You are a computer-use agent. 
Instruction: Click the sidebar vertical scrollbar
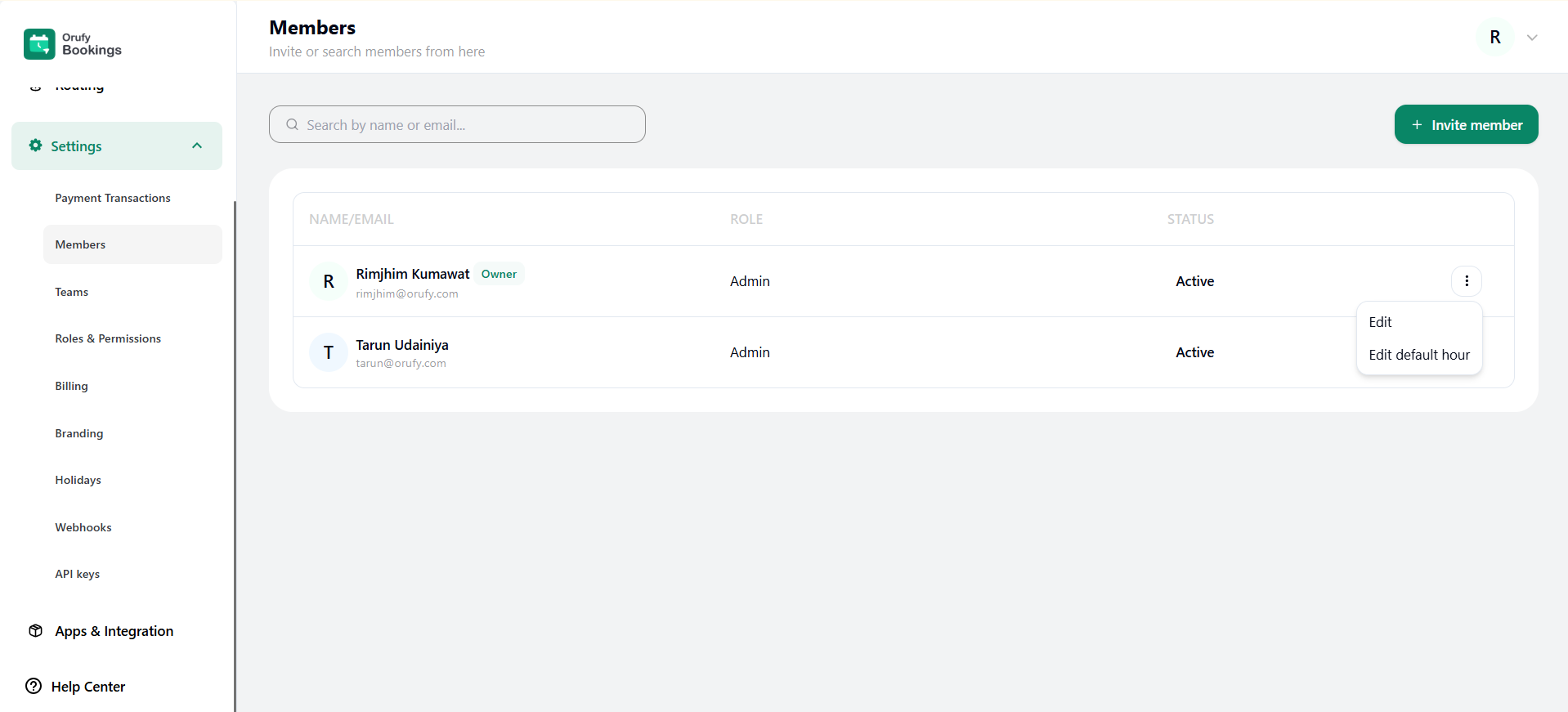coord(235,450)
